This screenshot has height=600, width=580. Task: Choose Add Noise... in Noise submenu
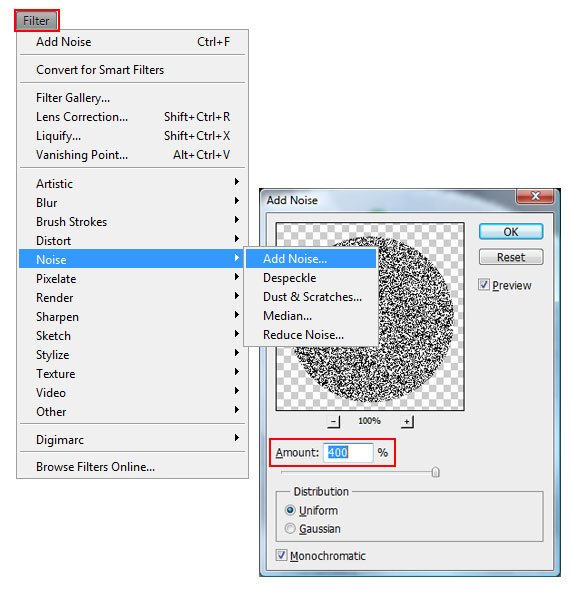(x=311, y=259)
